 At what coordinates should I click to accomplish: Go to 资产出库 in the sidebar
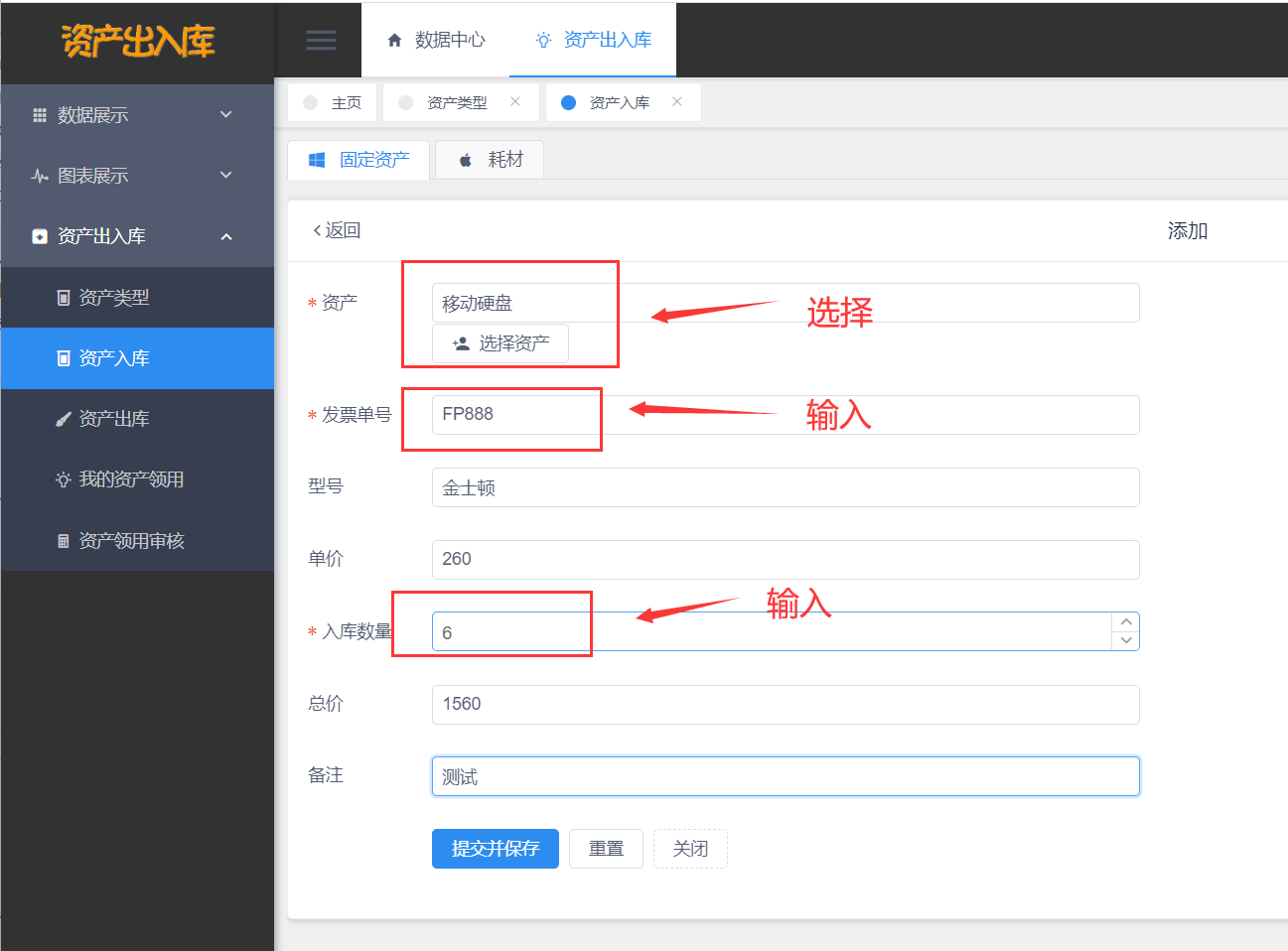(137, 419)
